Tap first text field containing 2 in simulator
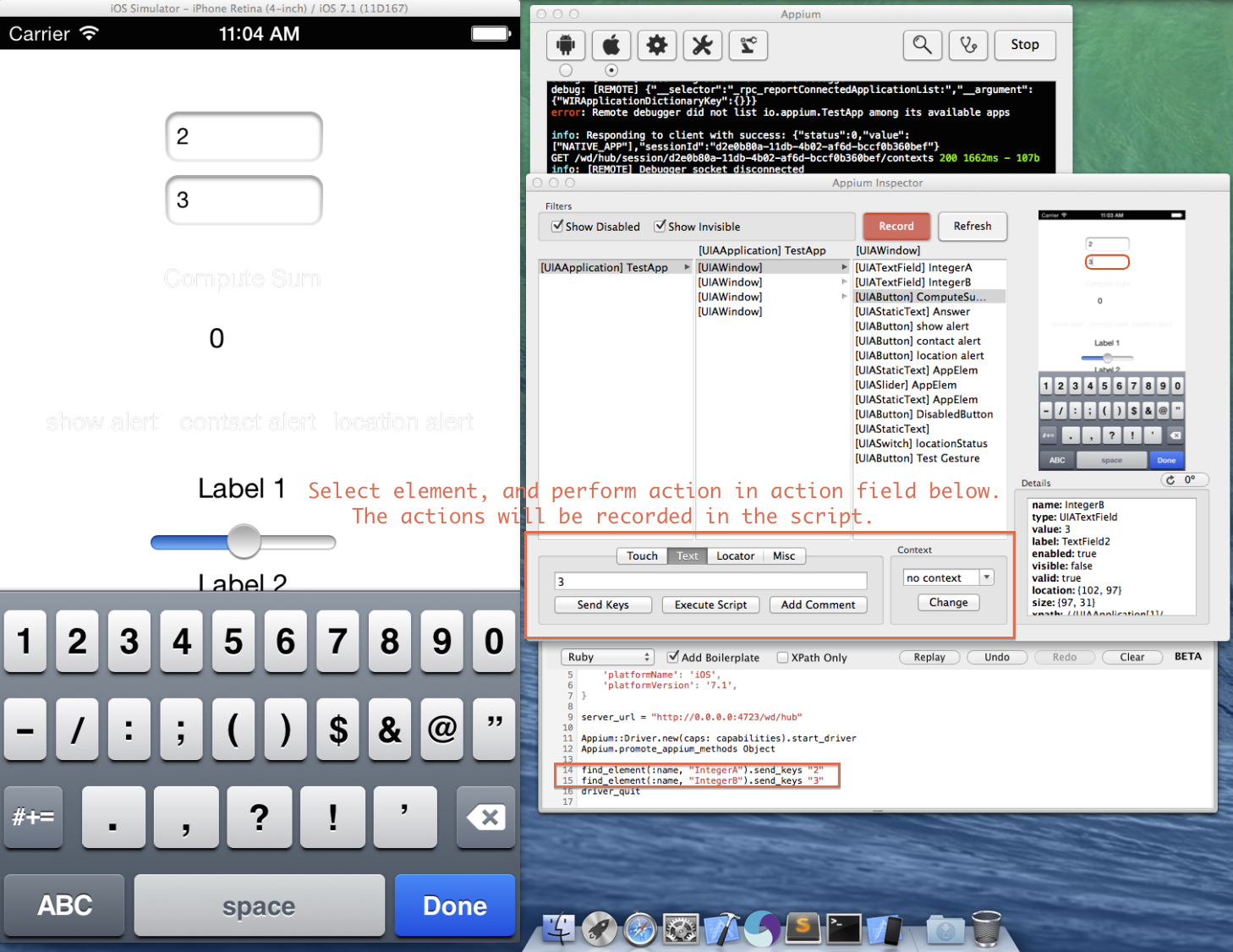This screenshot has width=1233, height=952. [x=244, y=136]
